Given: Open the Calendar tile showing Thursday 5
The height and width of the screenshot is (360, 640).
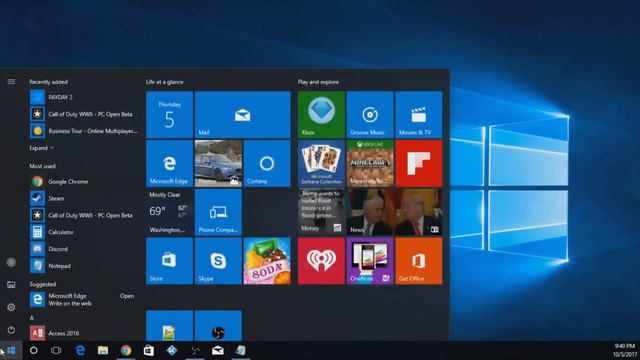Looking at the screenshot, I should 169,115.
